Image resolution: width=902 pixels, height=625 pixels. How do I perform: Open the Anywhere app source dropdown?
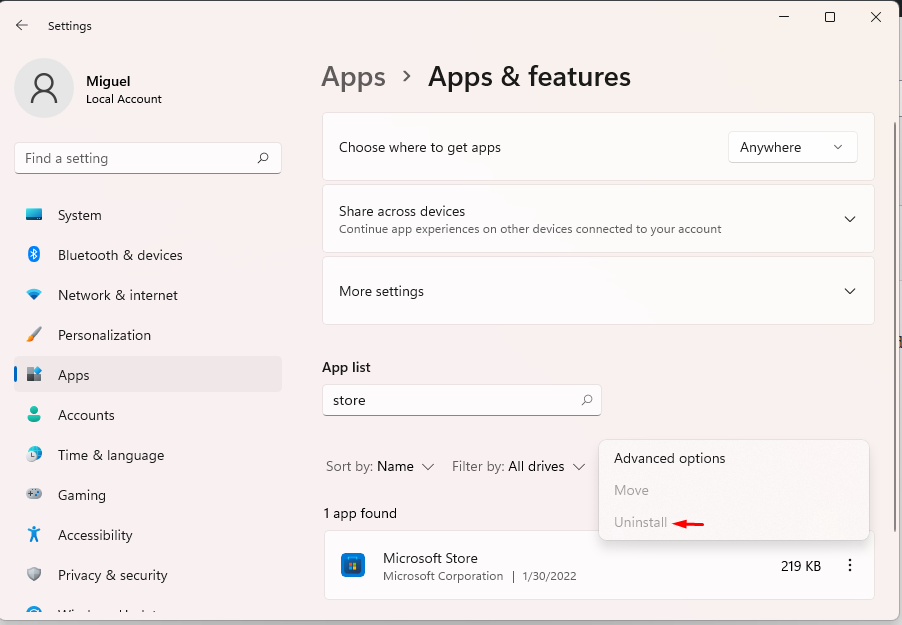point(792,146)
